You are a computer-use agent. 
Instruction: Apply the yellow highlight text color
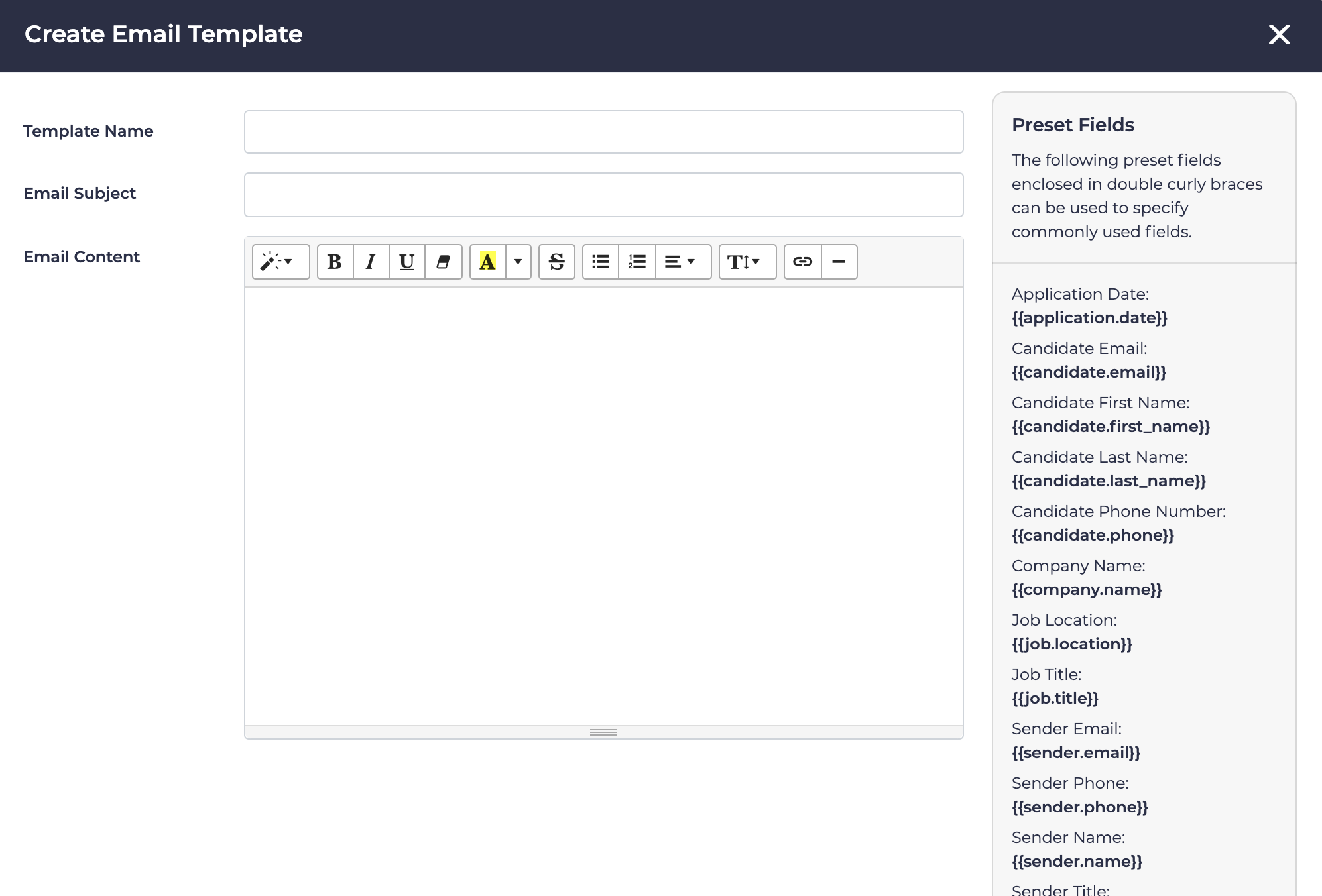coord(487,262)
